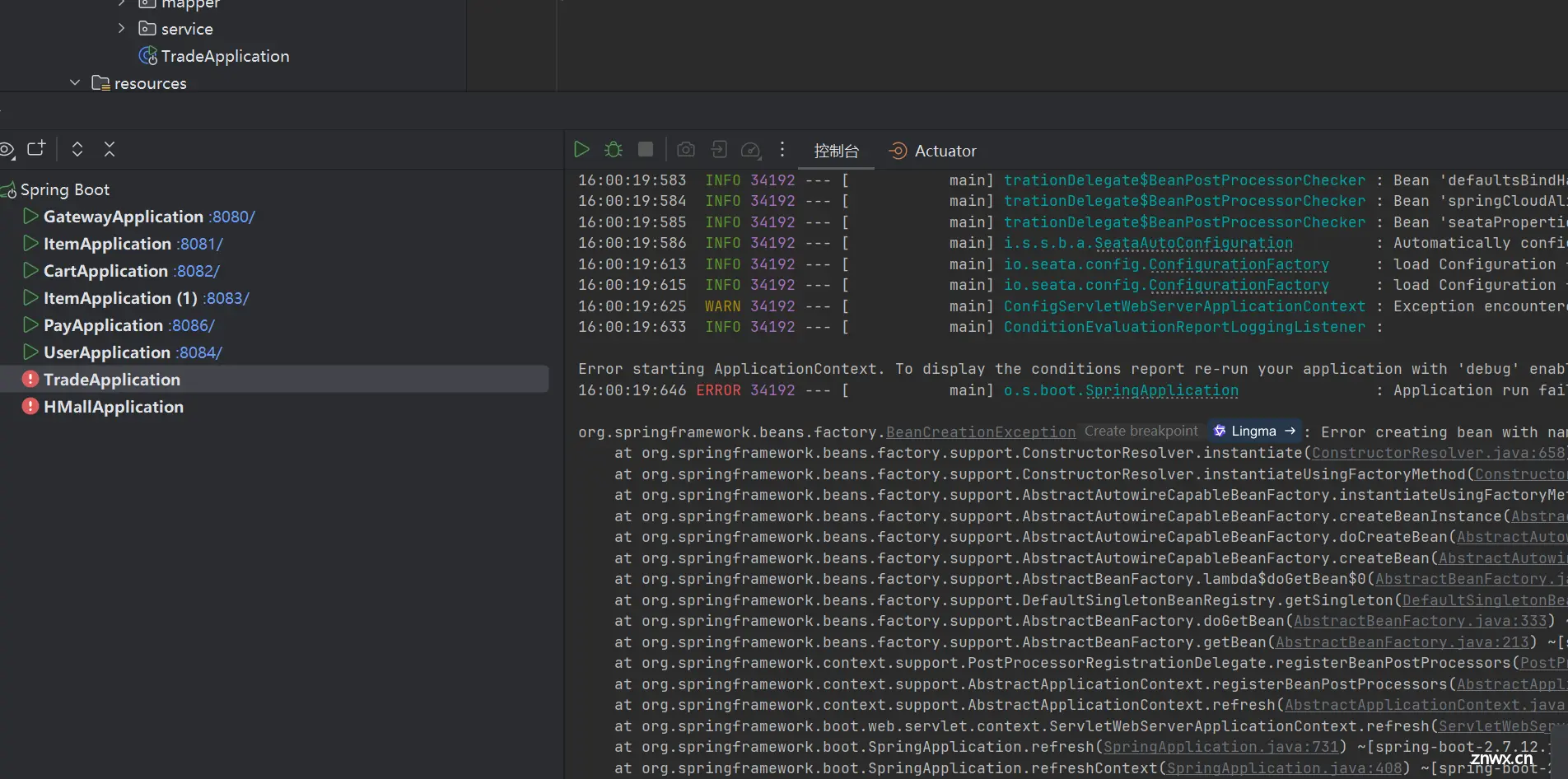Select the TradeApplication failed service row
This screenshot has height=779, width=1568.
[273, 379]
